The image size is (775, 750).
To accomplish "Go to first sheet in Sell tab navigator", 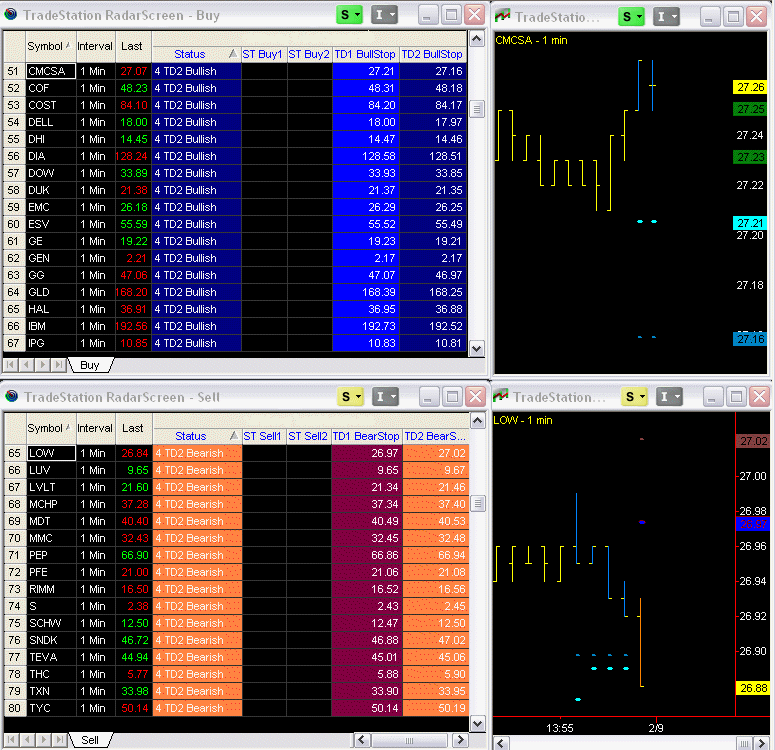I will (11, 740).
